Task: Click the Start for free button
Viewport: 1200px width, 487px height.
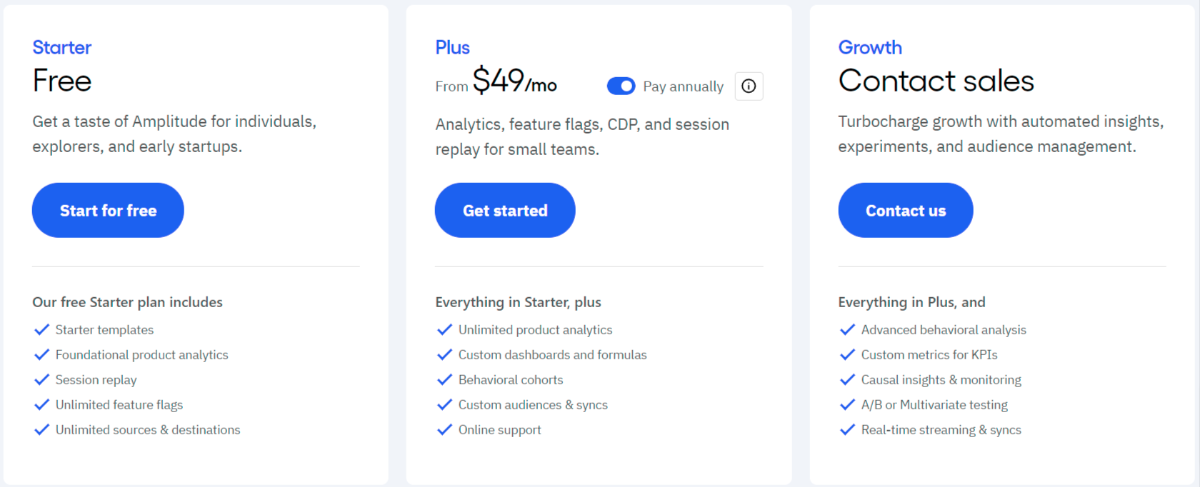Action: [108, 210]
